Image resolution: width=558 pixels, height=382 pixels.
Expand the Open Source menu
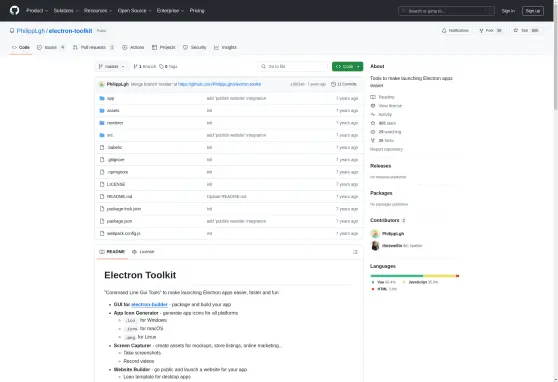[134, 11]
